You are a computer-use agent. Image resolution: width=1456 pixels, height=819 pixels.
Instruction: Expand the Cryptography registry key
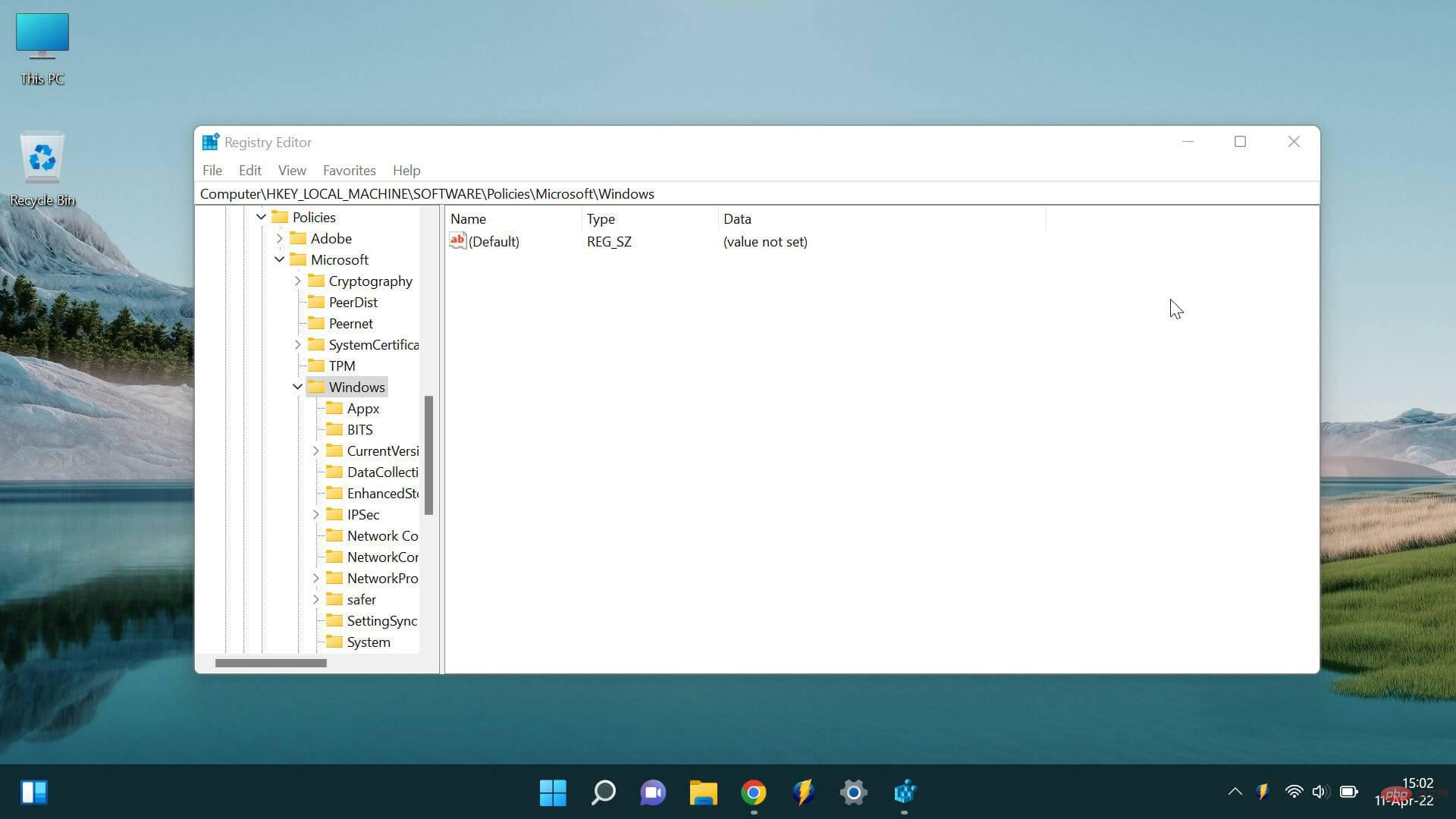(297, 280)
